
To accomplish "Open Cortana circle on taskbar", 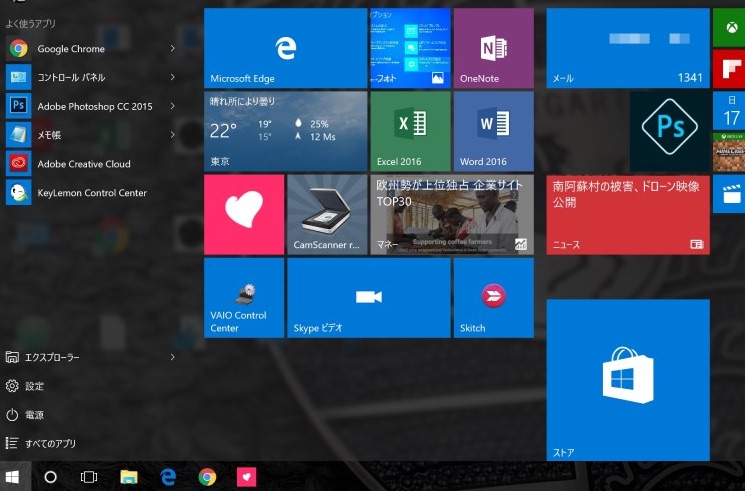I will click(50, 477).
